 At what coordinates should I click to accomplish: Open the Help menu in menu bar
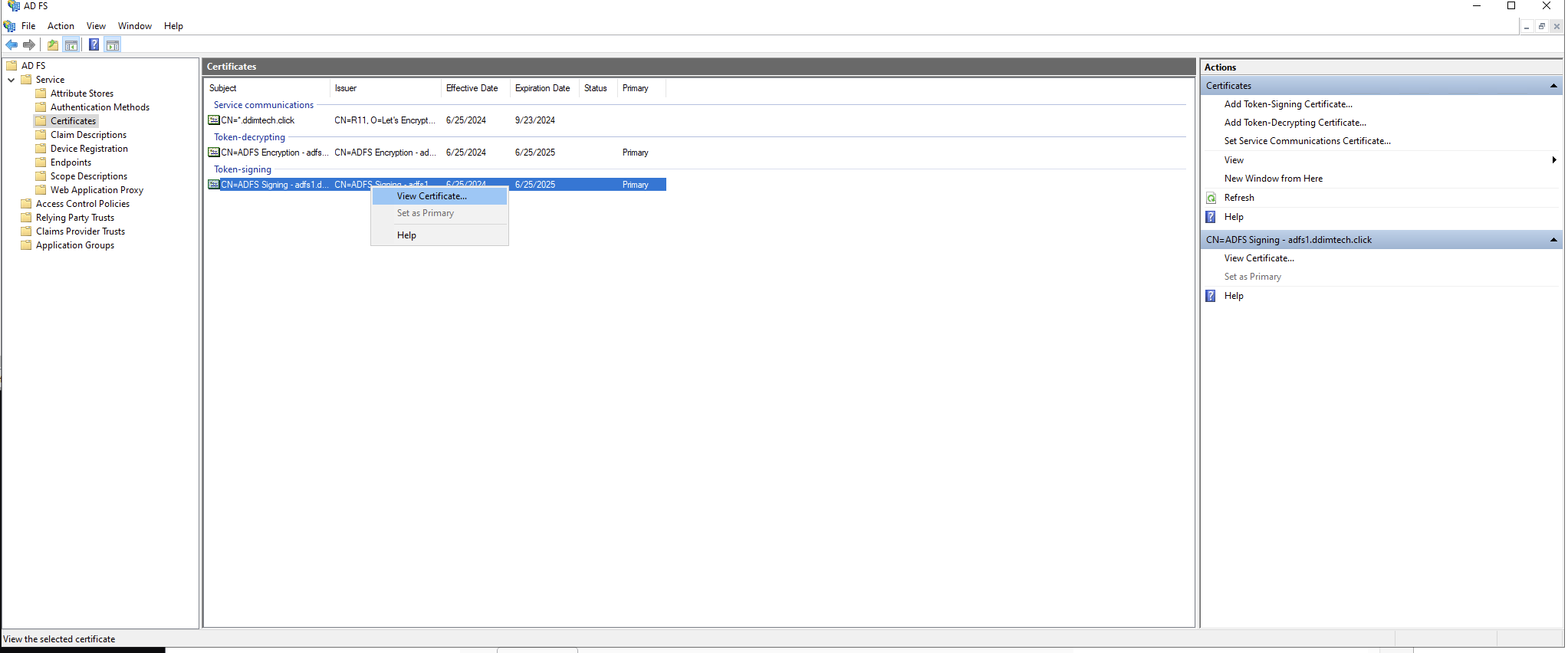(x=173, y=26)
